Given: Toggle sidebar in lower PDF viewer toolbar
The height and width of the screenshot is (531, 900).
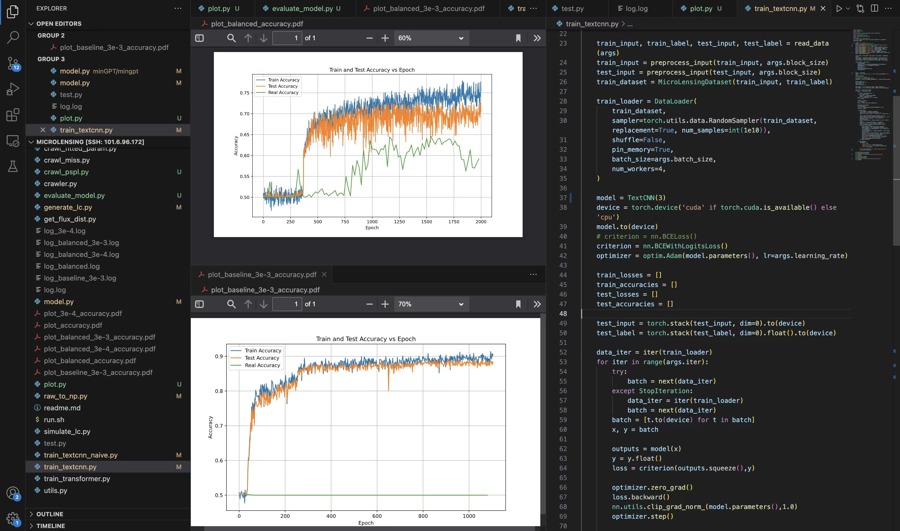Looking at the screenshot, I should [200, 304].
